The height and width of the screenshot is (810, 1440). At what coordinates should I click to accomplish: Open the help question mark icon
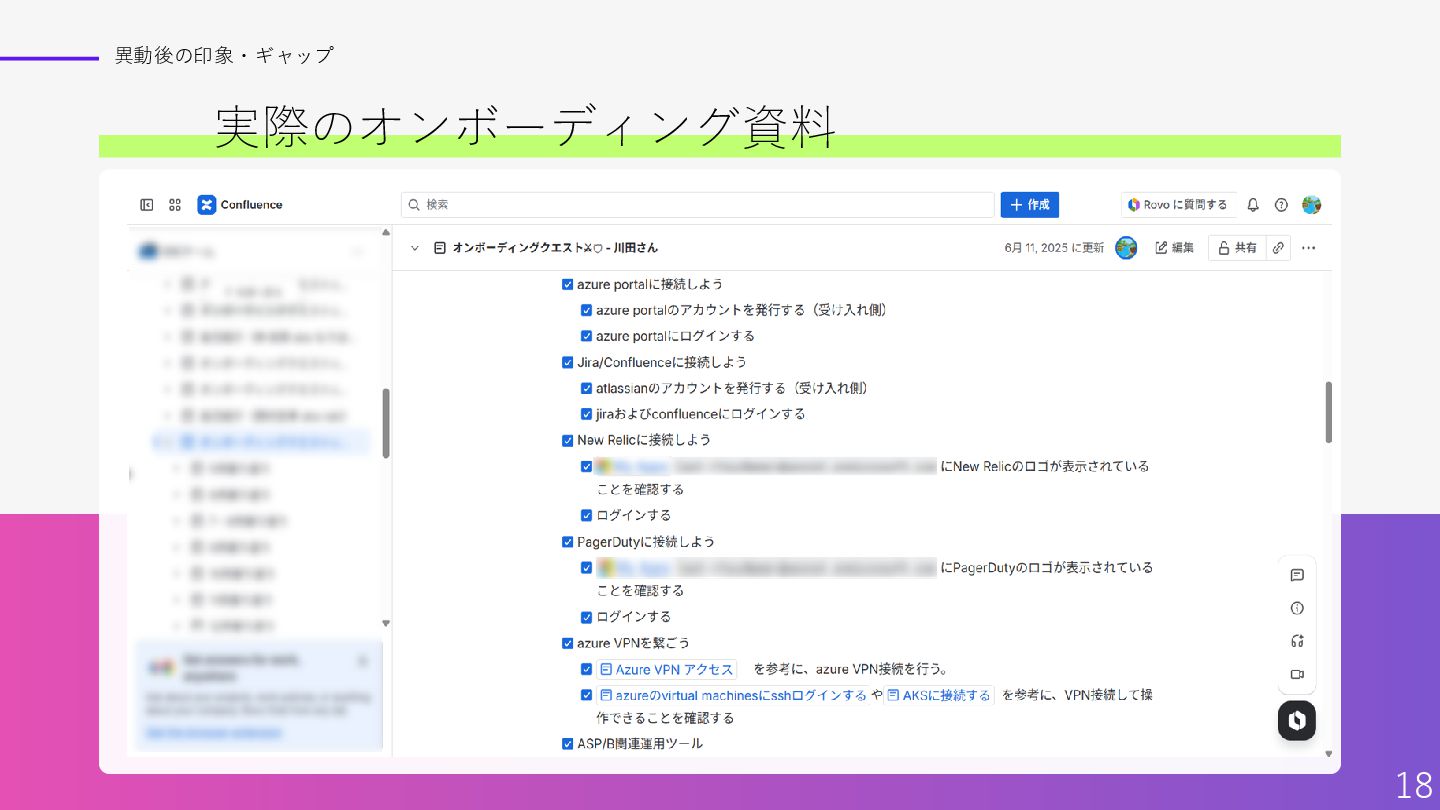point(1281,205)
